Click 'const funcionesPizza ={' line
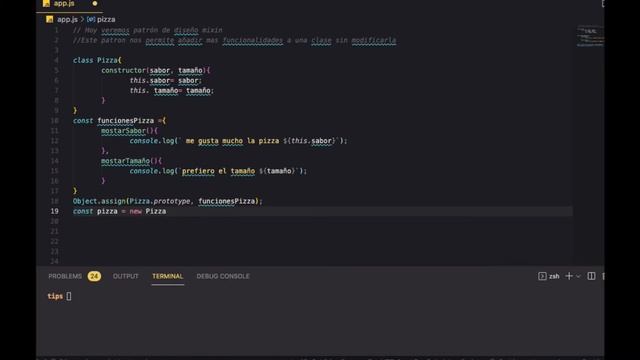Viewport: 640px width, 360px height. [x=119, y=121]
